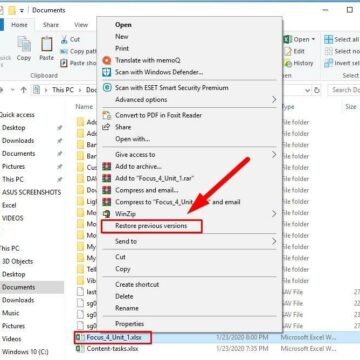Choose Rename in the context menu
Image resolution: width=360 pixels, height=360 pixels.
click(x=127, y=308)
